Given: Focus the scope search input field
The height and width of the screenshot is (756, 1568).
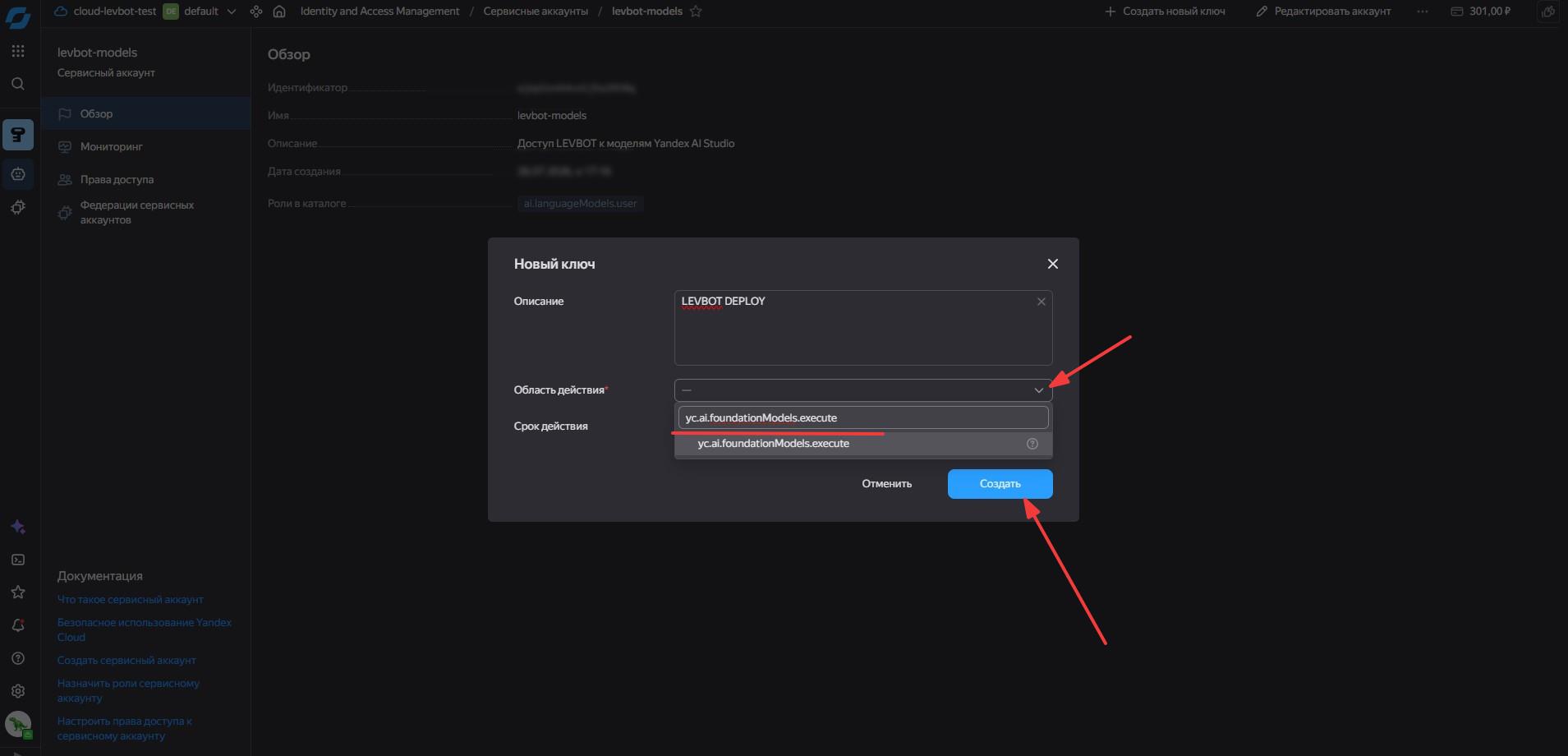Looking at the screenshot, I should pyautogui.click(x=863, y=418).
